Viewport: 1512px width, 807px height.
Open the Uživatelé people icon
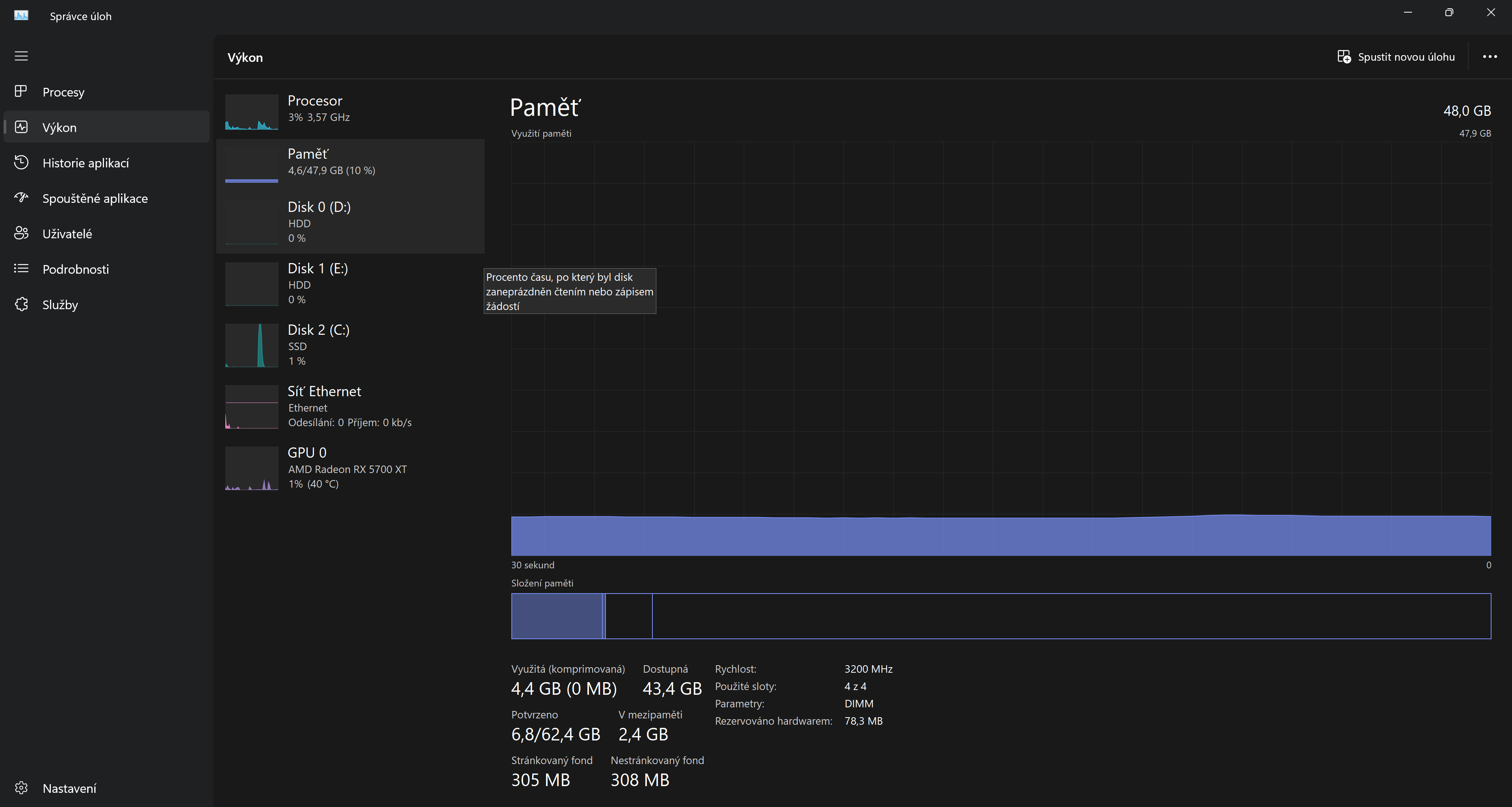(21, 234)
